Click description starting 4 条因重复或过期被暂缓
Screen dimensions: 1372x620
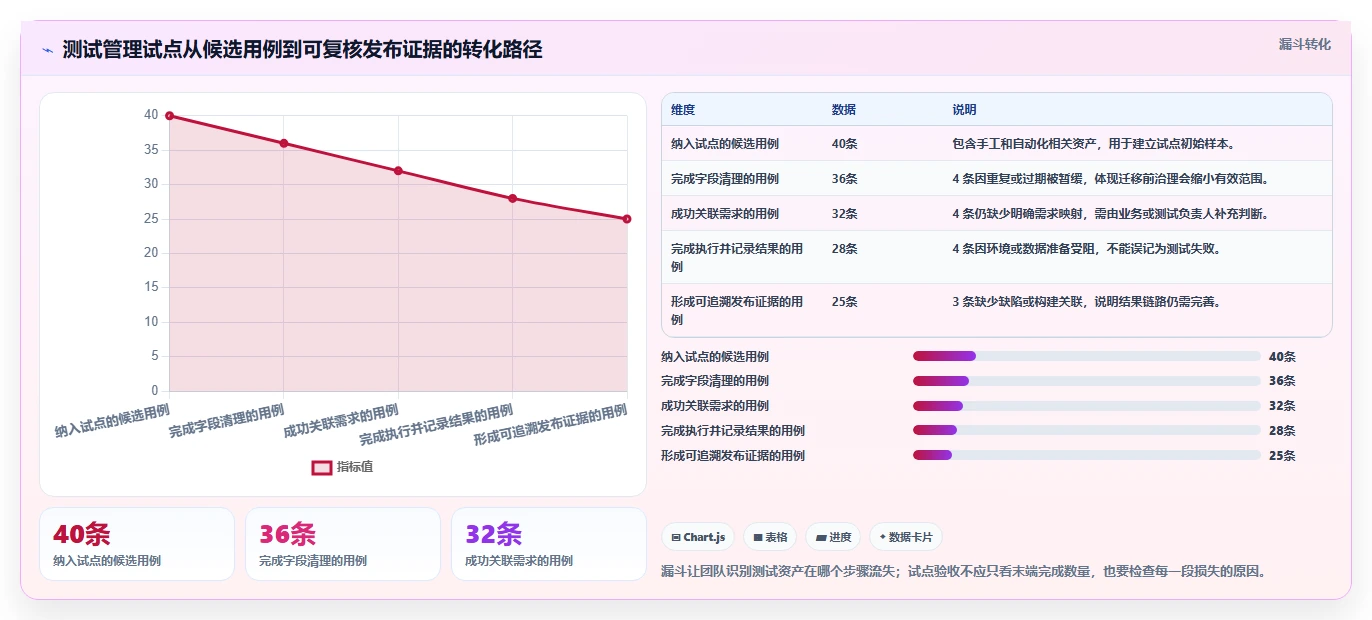tap(1110, 179)
